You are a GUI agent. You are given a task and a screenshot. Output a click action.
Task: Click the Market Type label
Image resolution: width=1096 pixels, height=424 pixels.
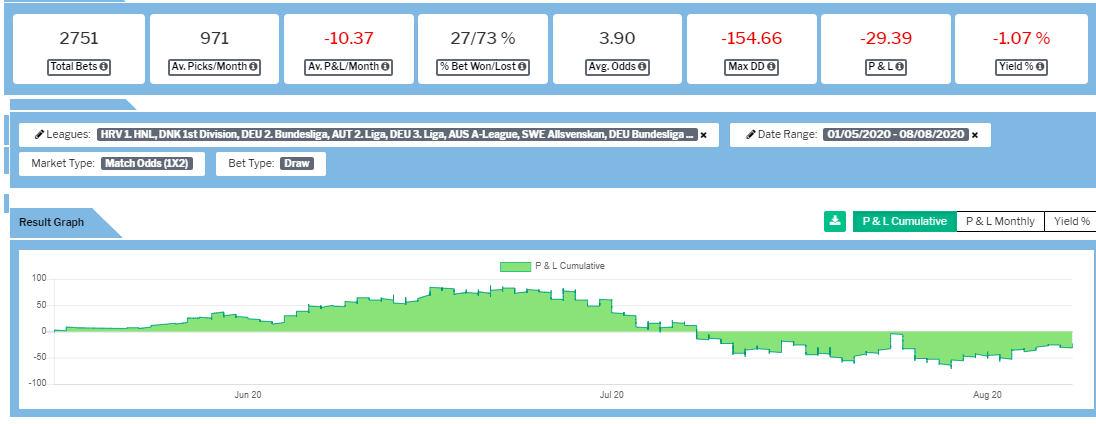(x=63, y=164)
